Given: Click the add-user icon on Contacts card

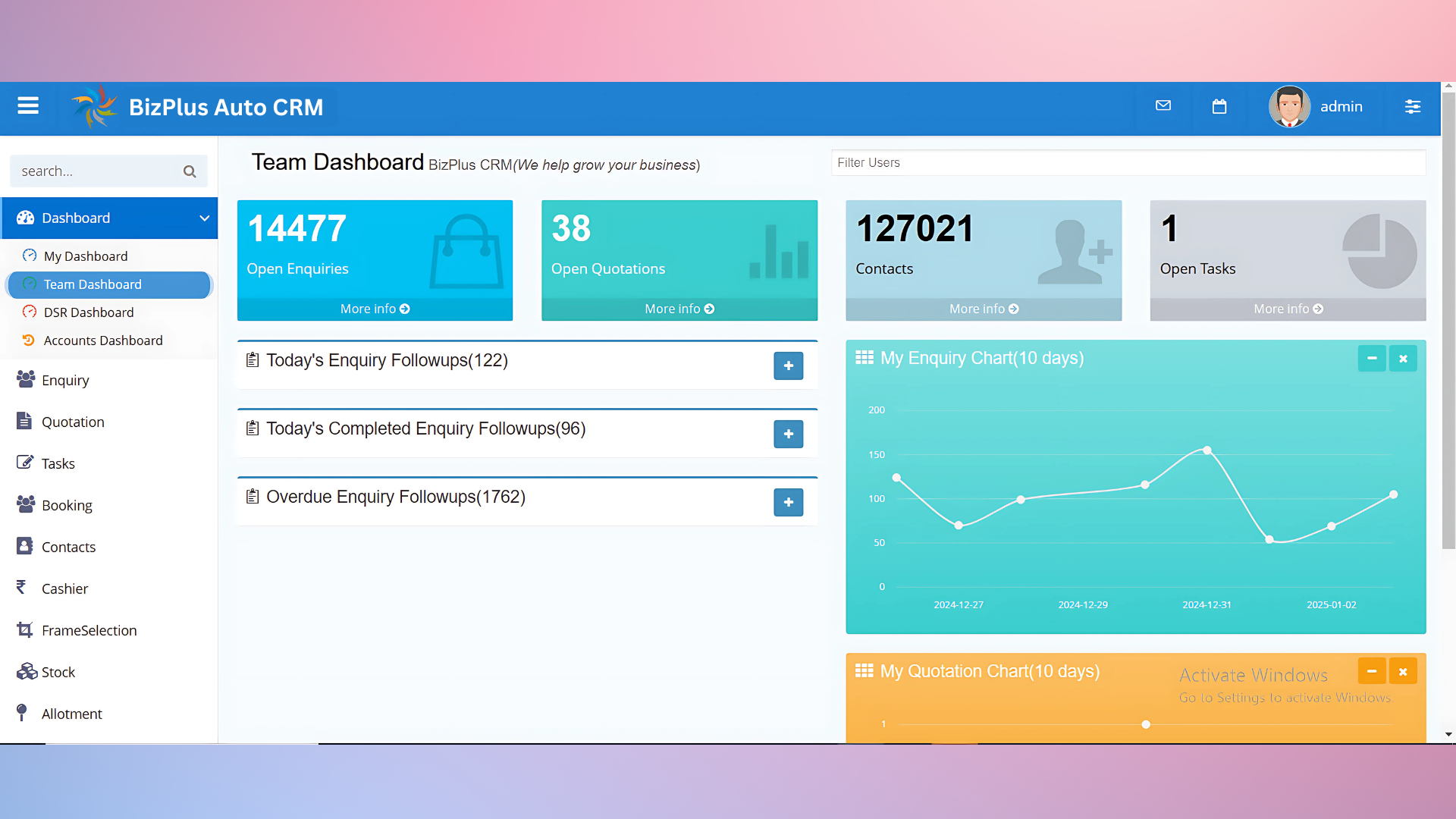Looking at the screenshot, I should [1075, 252].
